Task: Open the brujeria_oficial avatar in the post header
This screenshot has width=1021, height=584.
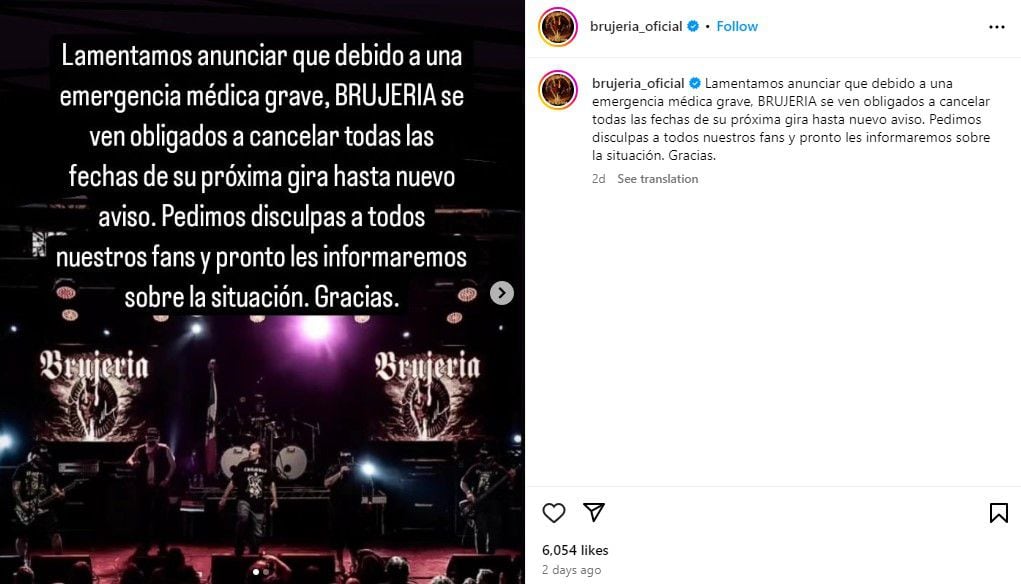Action: pos(558,27)
